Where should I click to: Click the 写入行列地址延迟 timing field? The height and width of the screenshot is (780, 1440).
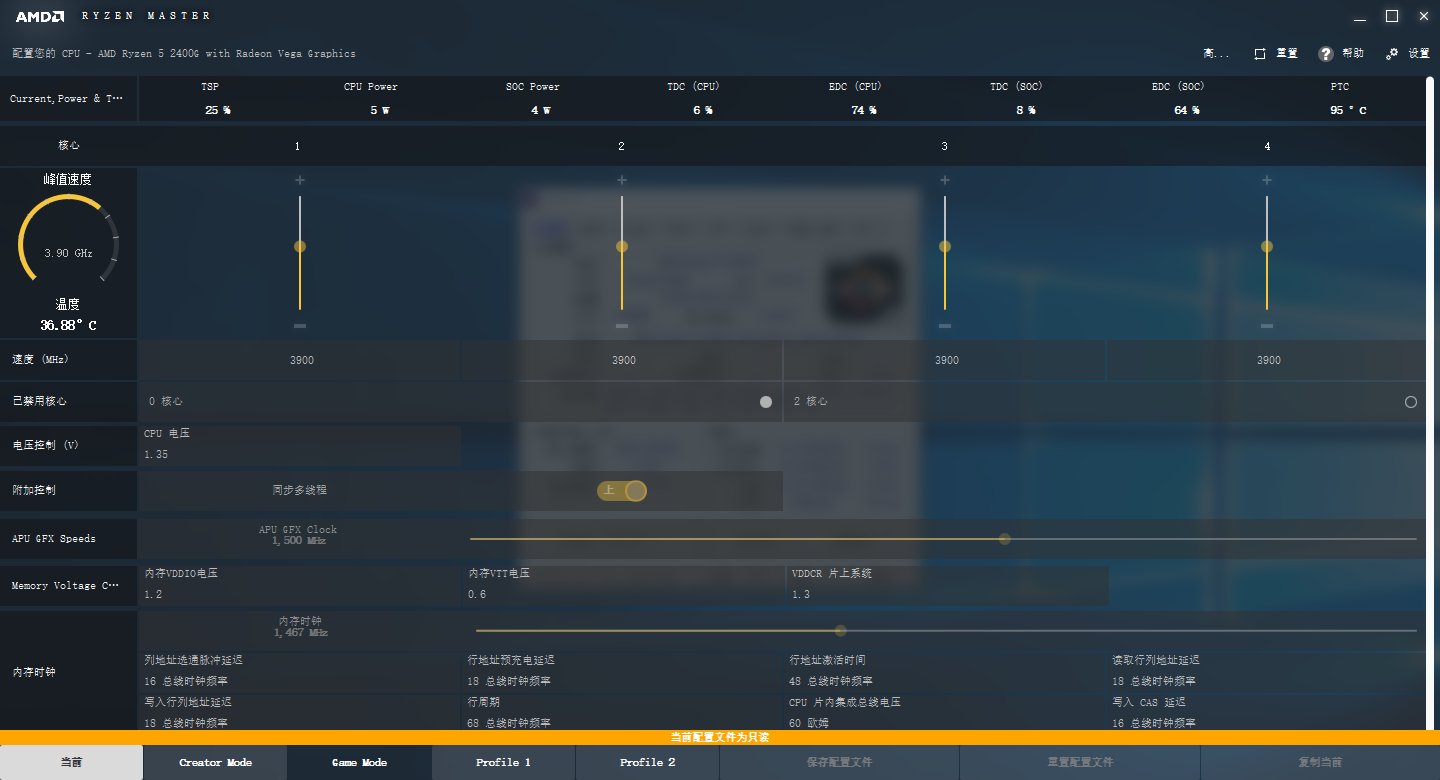[300, 712]
